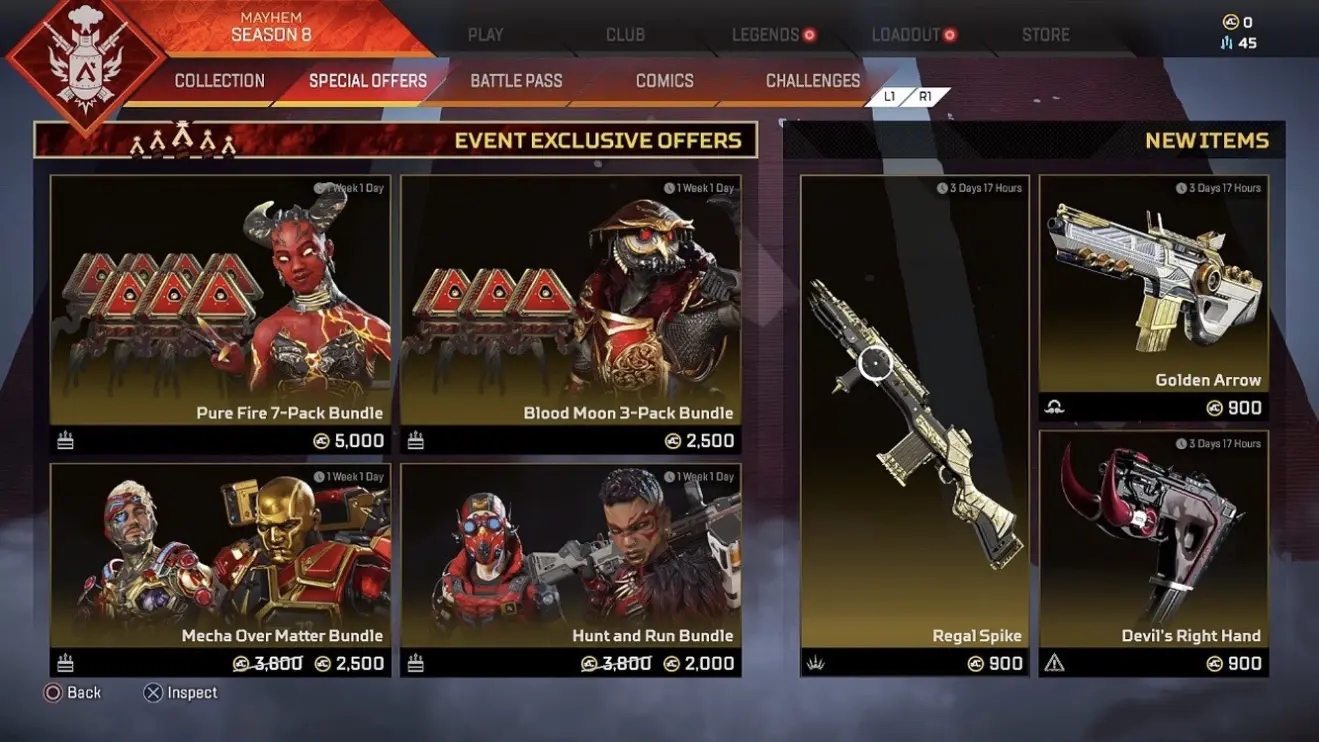Select the Regal Spike weapon skin
This screenshot has width=1319, height=742.
[915, 426]
